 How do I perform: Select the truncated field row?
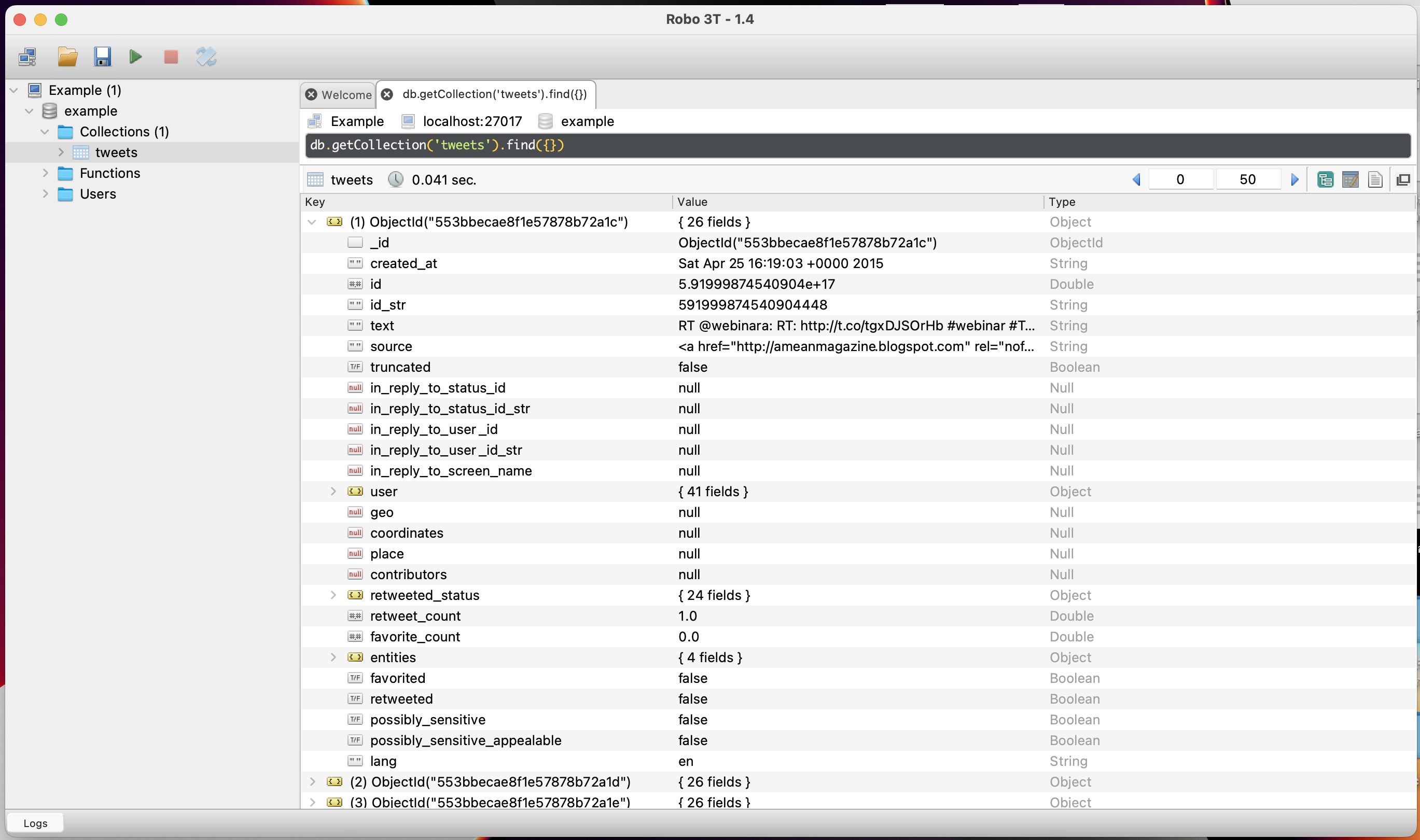(x=858, y=367)
